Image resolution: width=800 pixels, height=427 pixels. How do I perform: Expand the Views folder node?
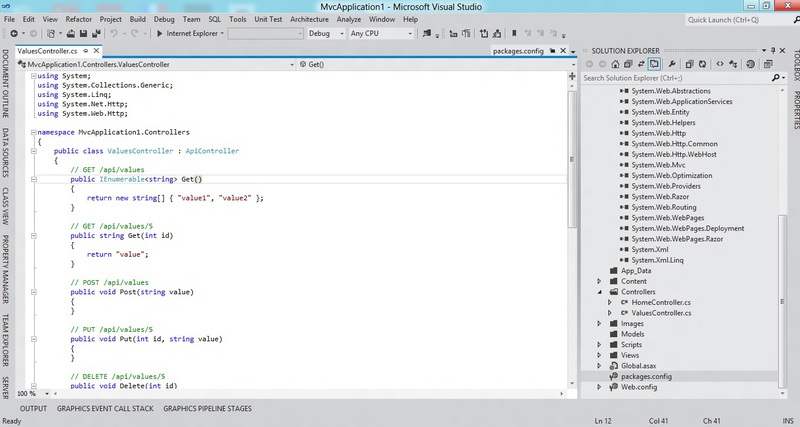599,355
